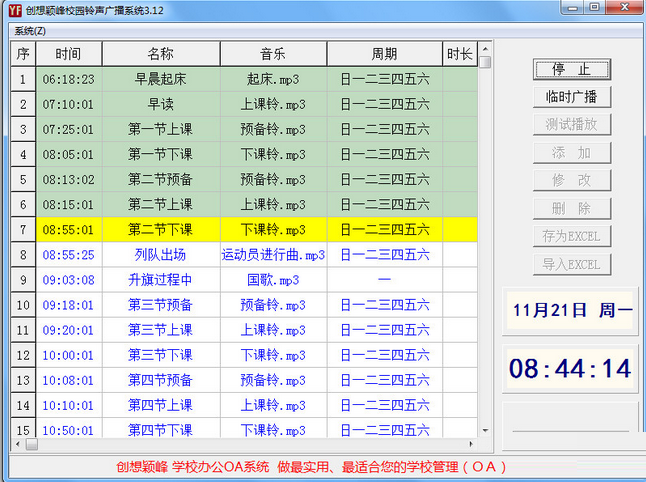Click the 08:44:14 clock display
Viewport: 646px width, 482px height.
click(570, 368)
